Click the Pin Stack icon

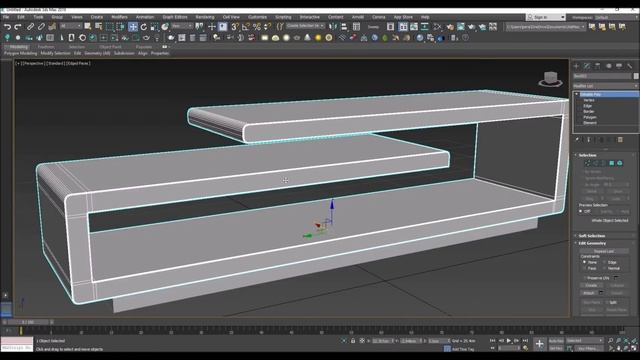[577, 140]
